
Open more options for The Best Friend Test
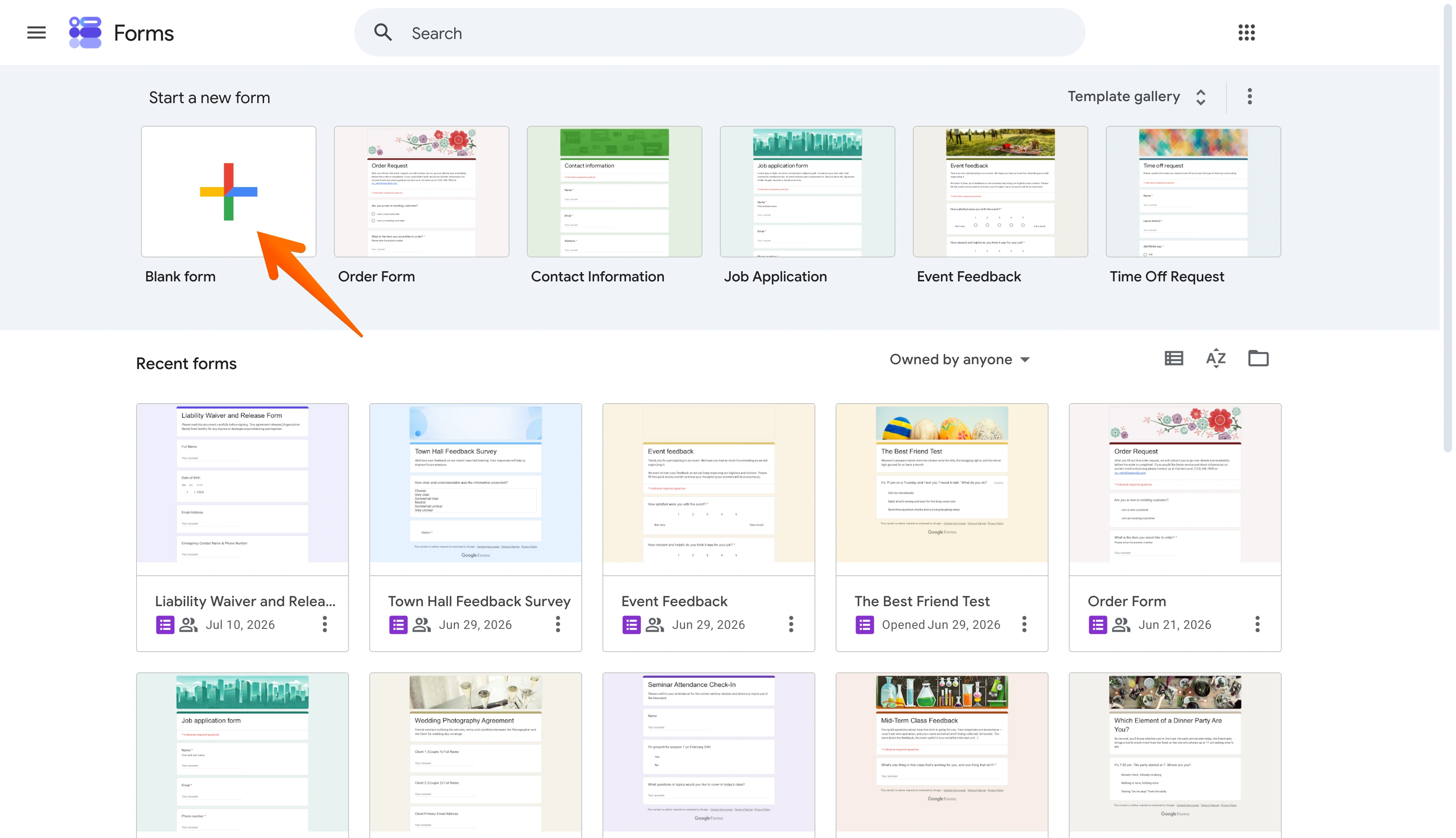point(1024,624)
